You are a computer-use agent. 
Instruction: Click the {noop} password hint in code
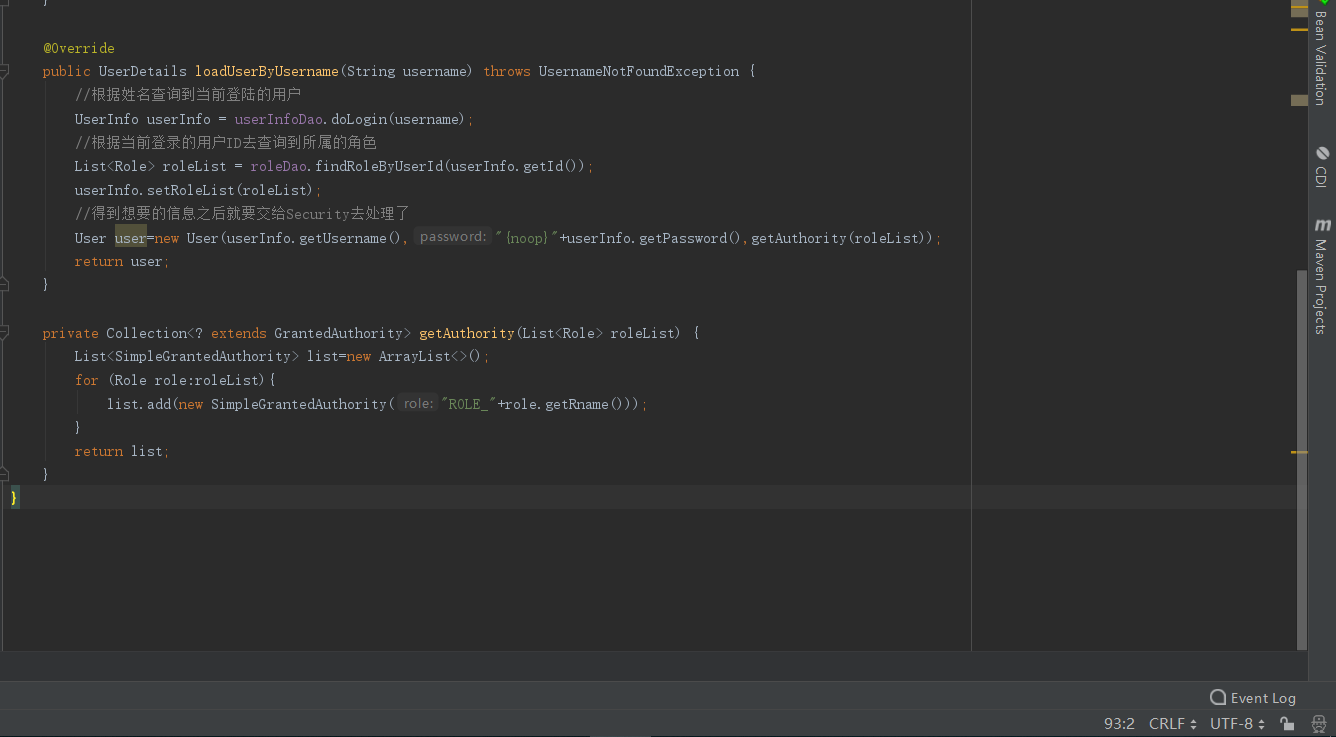[x=527, y=238]
